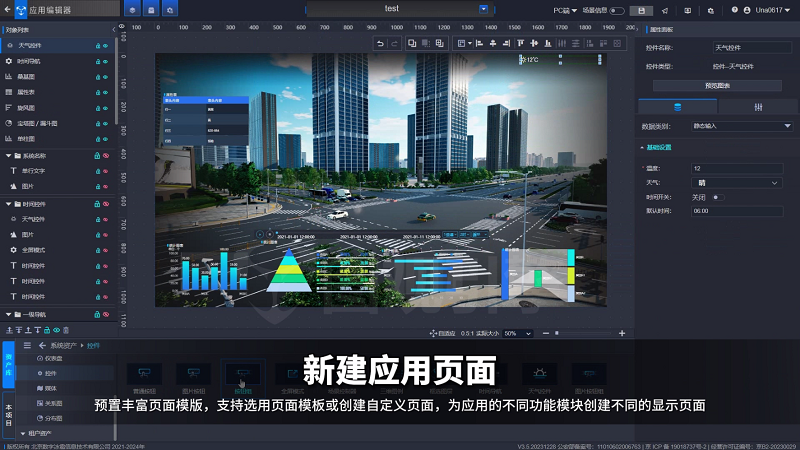Click back arrow before 系统资产 breadcrumb
The image size is (800, 450).
[42, 345]
